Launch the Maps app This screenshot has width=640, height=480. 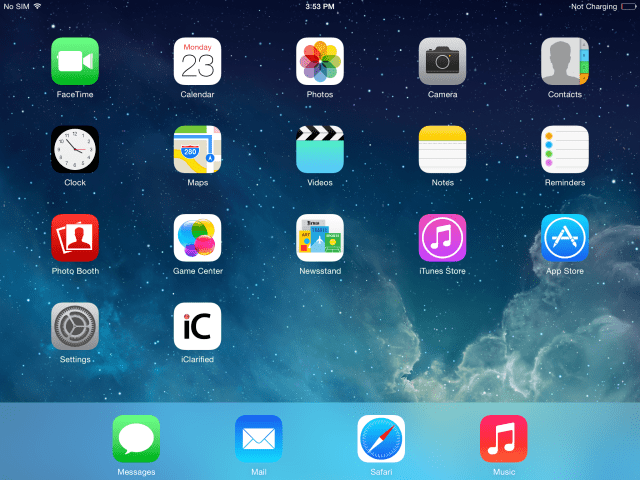click(198, 149)
